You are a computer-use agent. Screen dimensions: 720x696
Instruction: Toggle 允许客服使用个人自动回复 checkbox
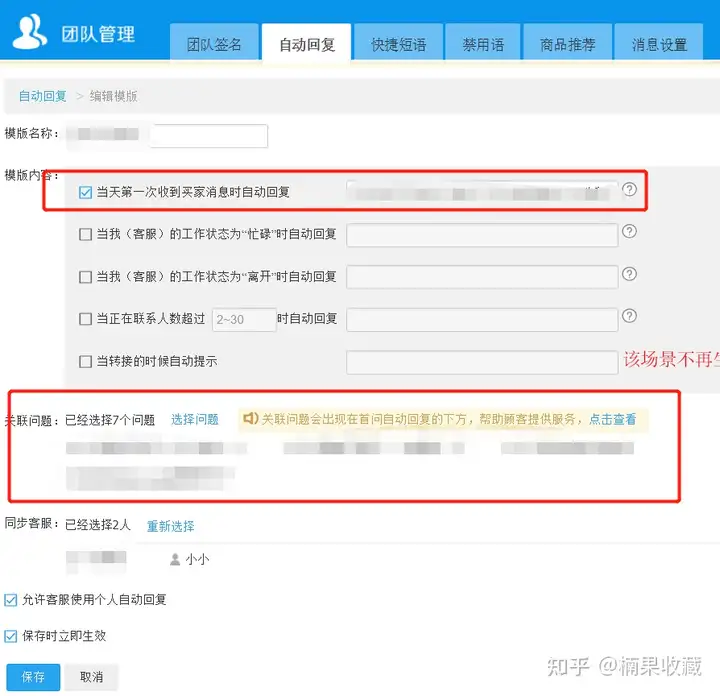click(x=11, y=600)
